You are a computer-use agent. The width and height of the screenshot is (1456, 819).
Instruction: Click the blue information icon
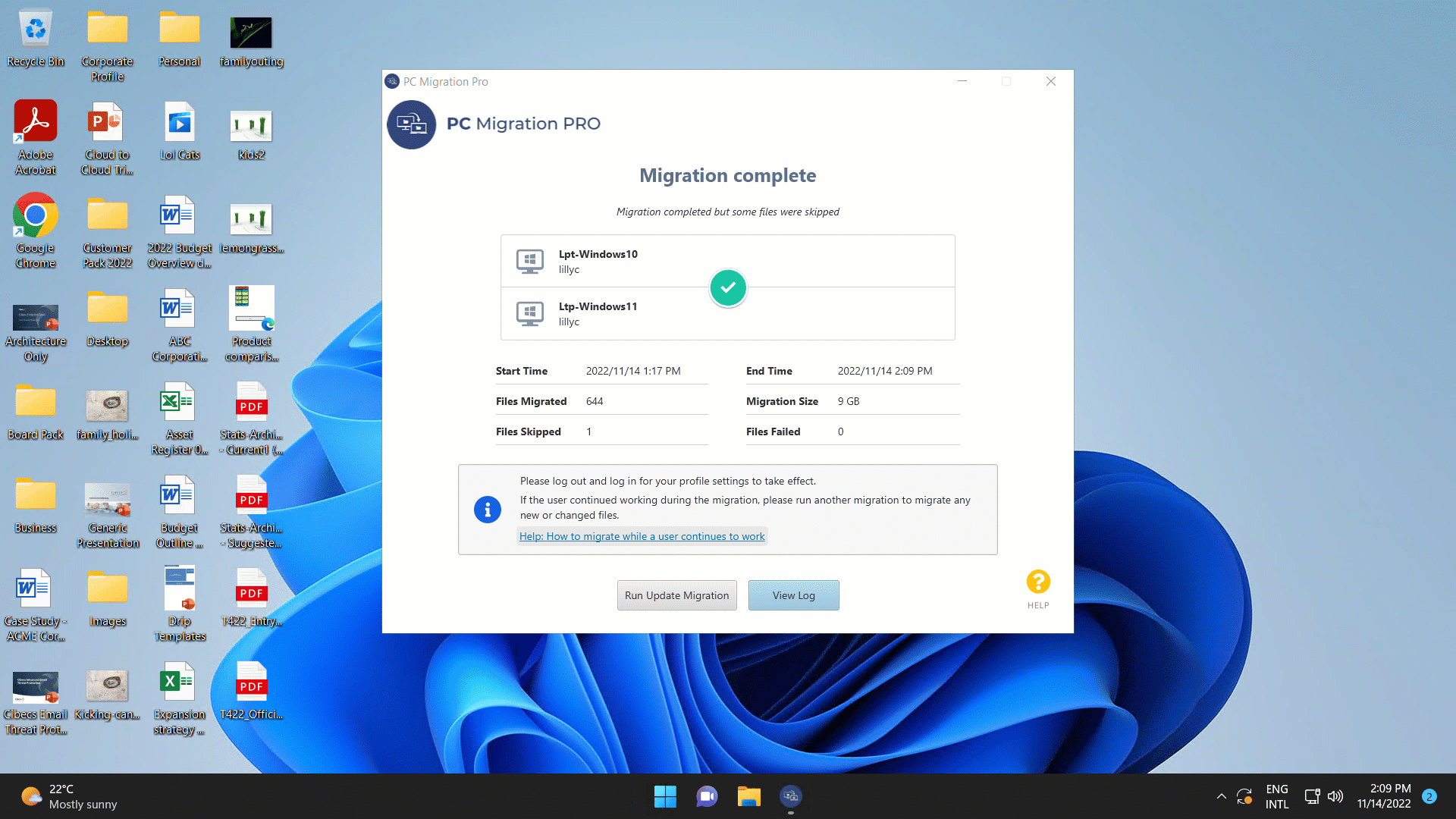tap(488, 510)
